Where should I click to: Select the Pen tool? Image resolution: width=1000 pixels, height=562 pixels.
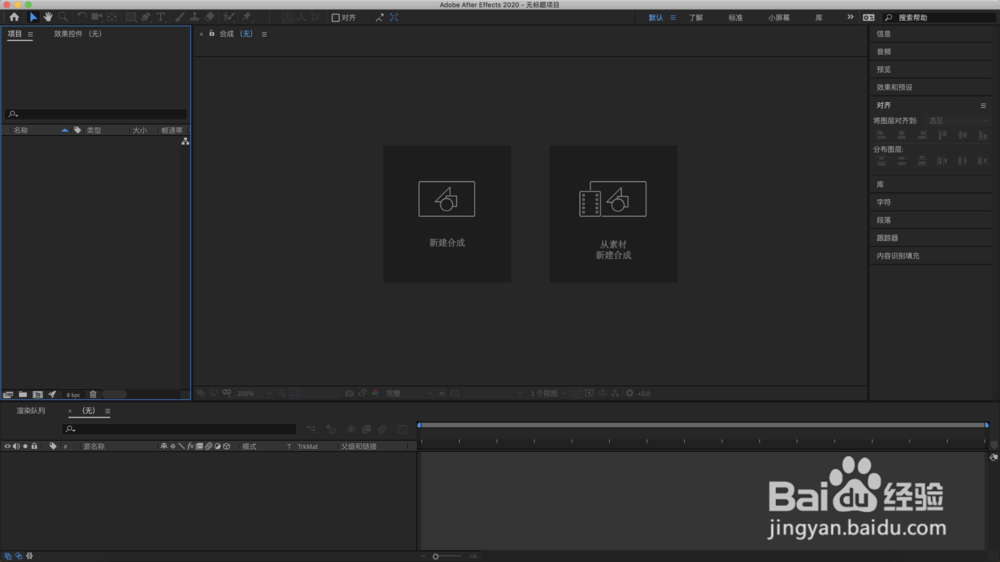[146, 17]
